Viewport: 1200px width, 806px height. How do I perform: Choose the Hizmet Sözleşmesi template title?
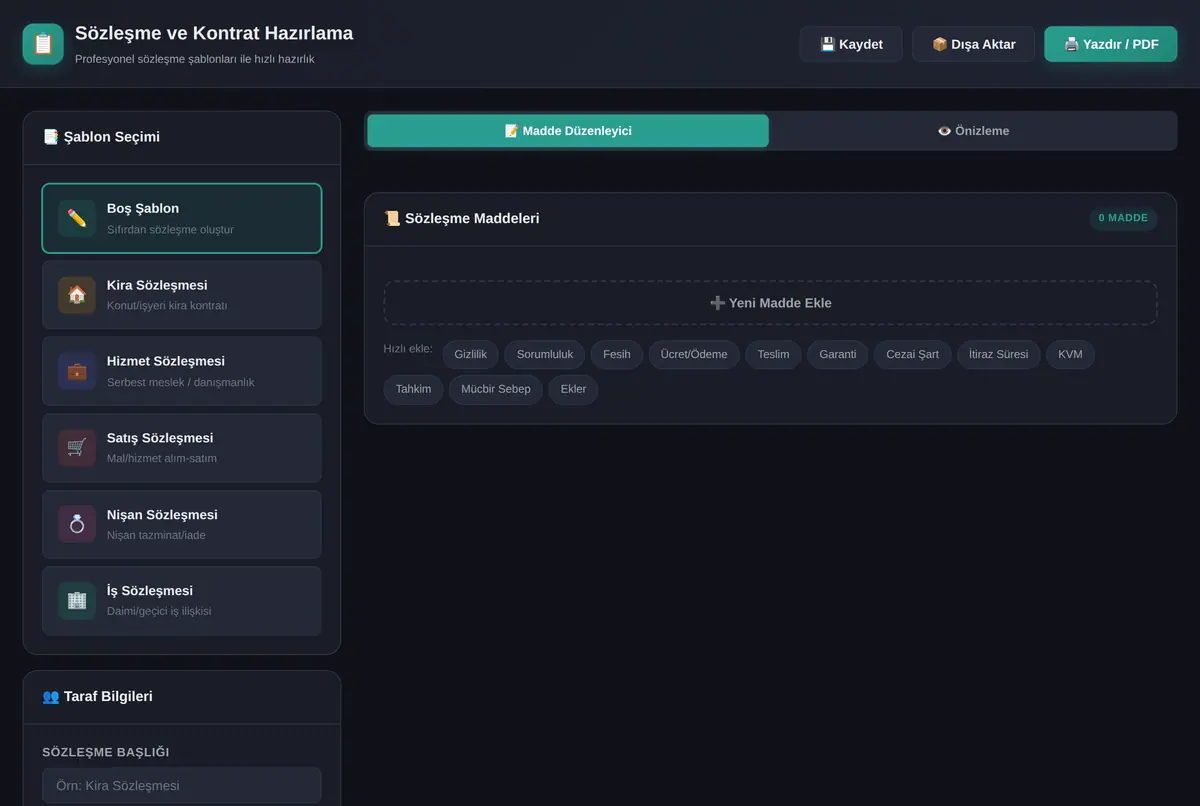[x=166, y=361]
